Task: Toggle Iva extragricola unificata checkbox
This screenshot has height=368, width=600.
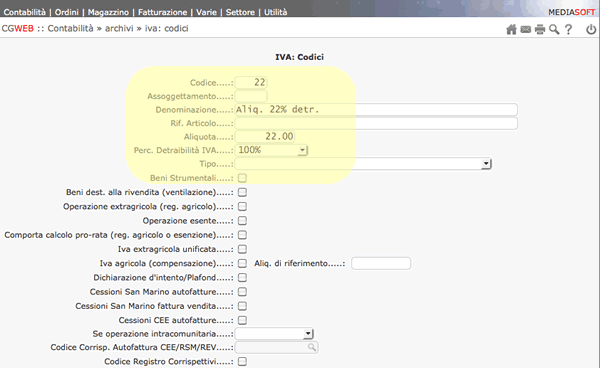Action: 242,249
